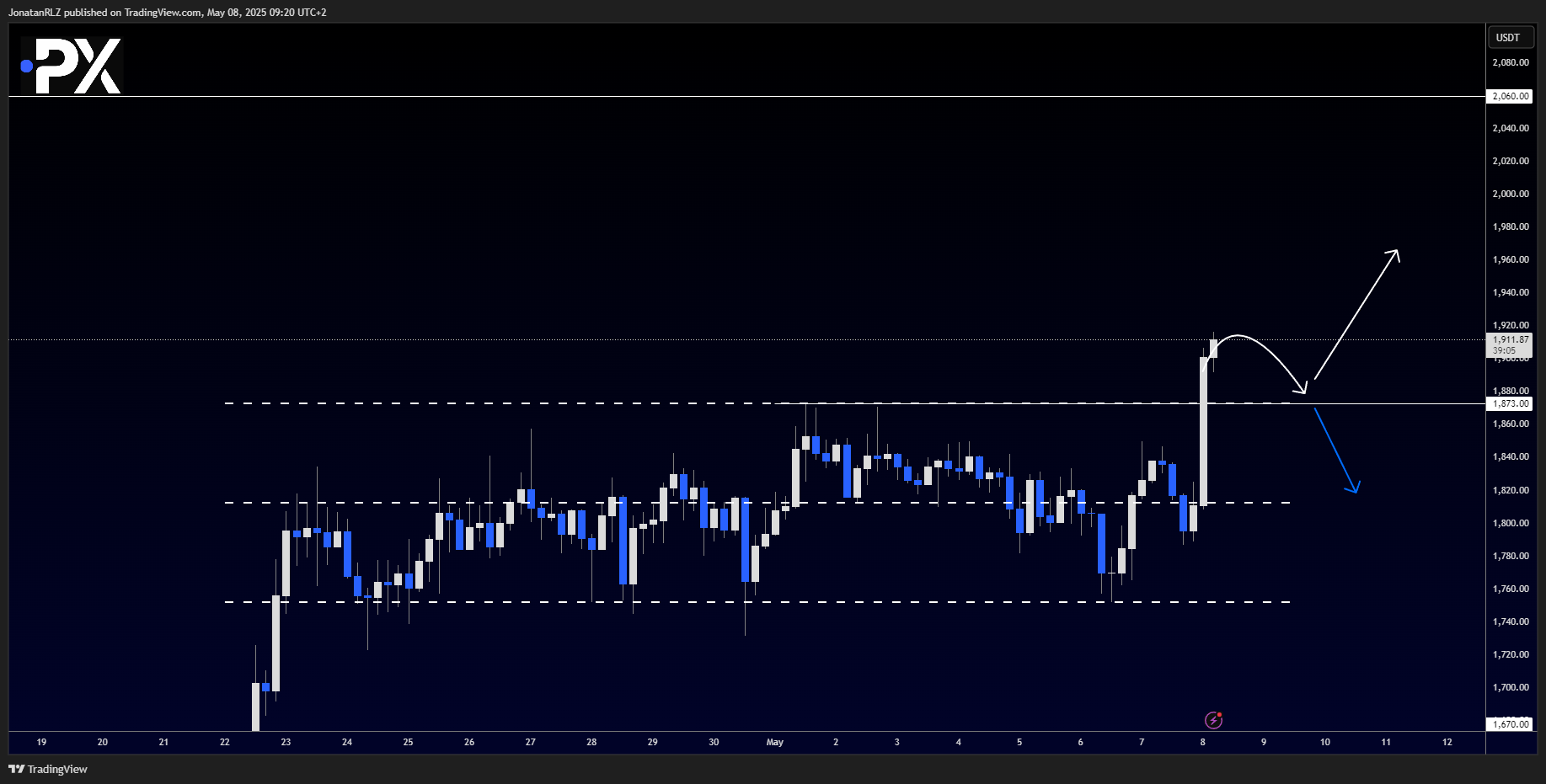Viewport: 1546px width, 784px height.
Task: Select the 1,873.00 highlighted price label
Action: pyautogui.click(x=1511, y=403)
